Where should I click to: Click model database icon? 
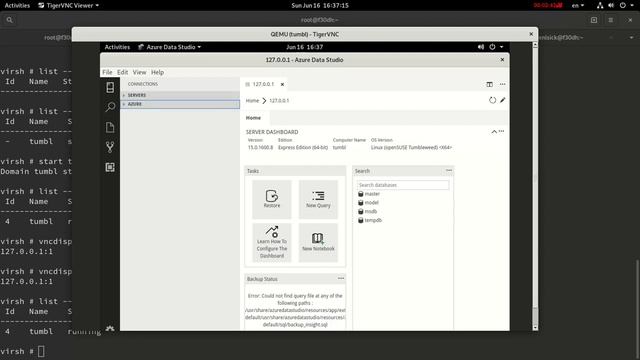click(361, 203)
